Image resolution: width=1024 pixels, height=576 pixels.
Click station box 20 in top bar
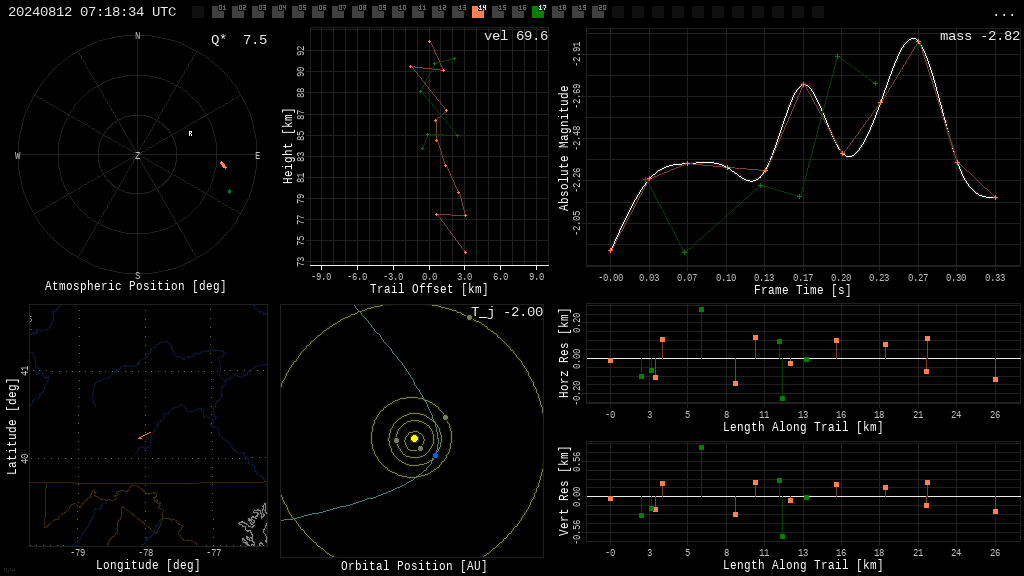598,11
